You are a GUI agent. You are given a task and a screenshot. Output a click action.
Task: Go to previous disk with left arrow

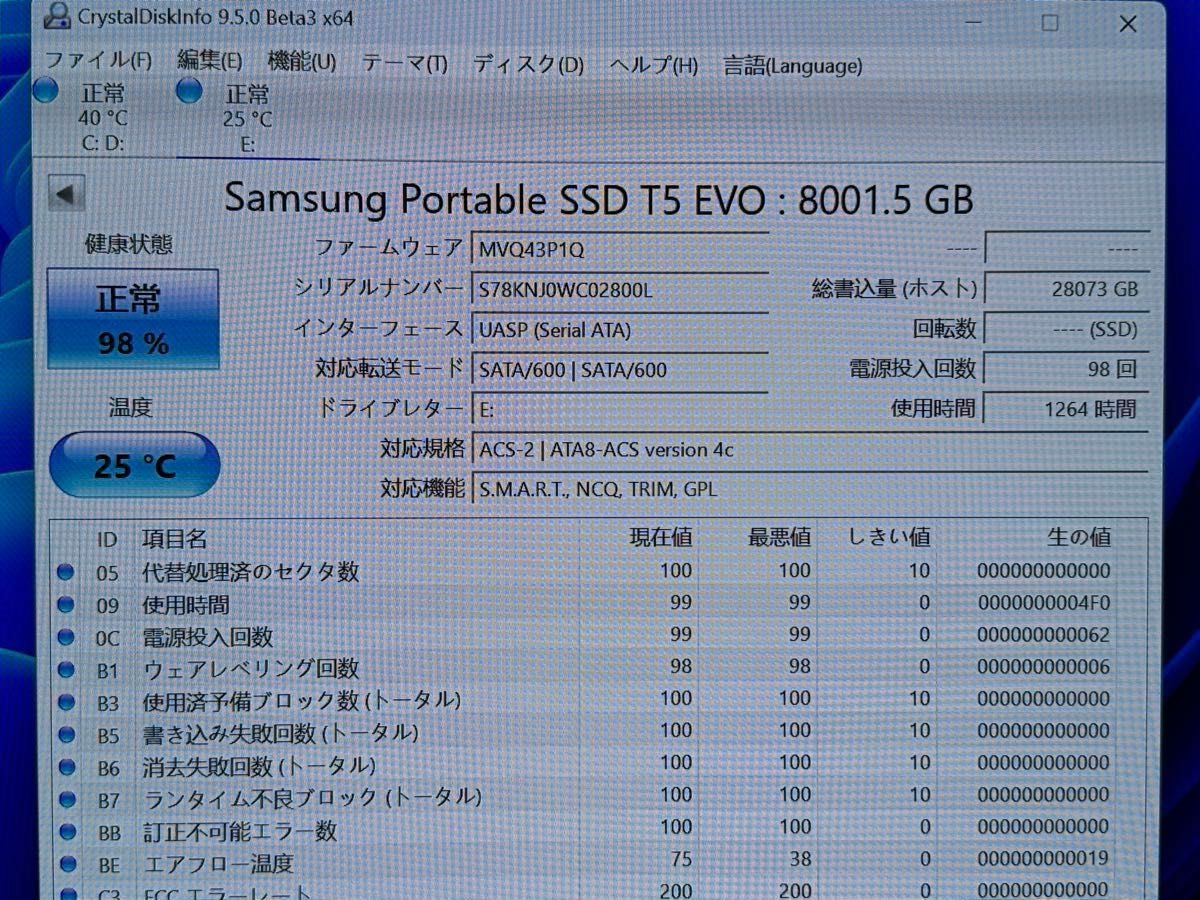click(x=66, y=194)
